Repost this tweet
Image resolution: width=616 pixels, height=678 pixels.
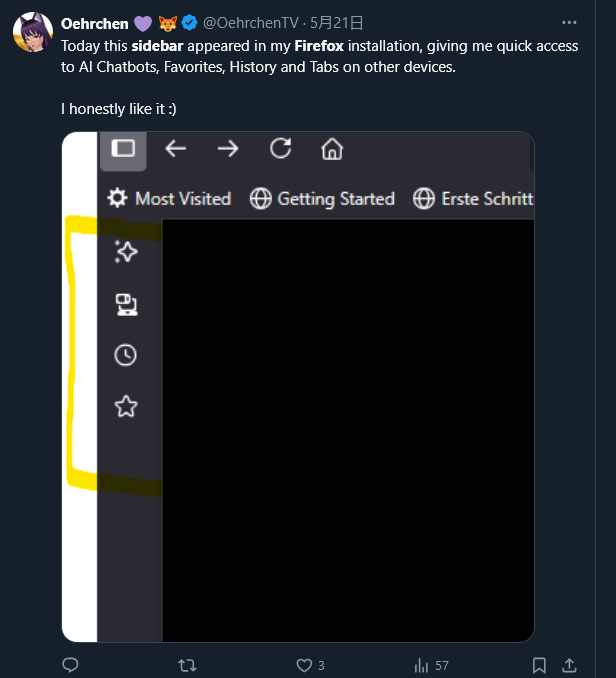(x=187, y=665)
